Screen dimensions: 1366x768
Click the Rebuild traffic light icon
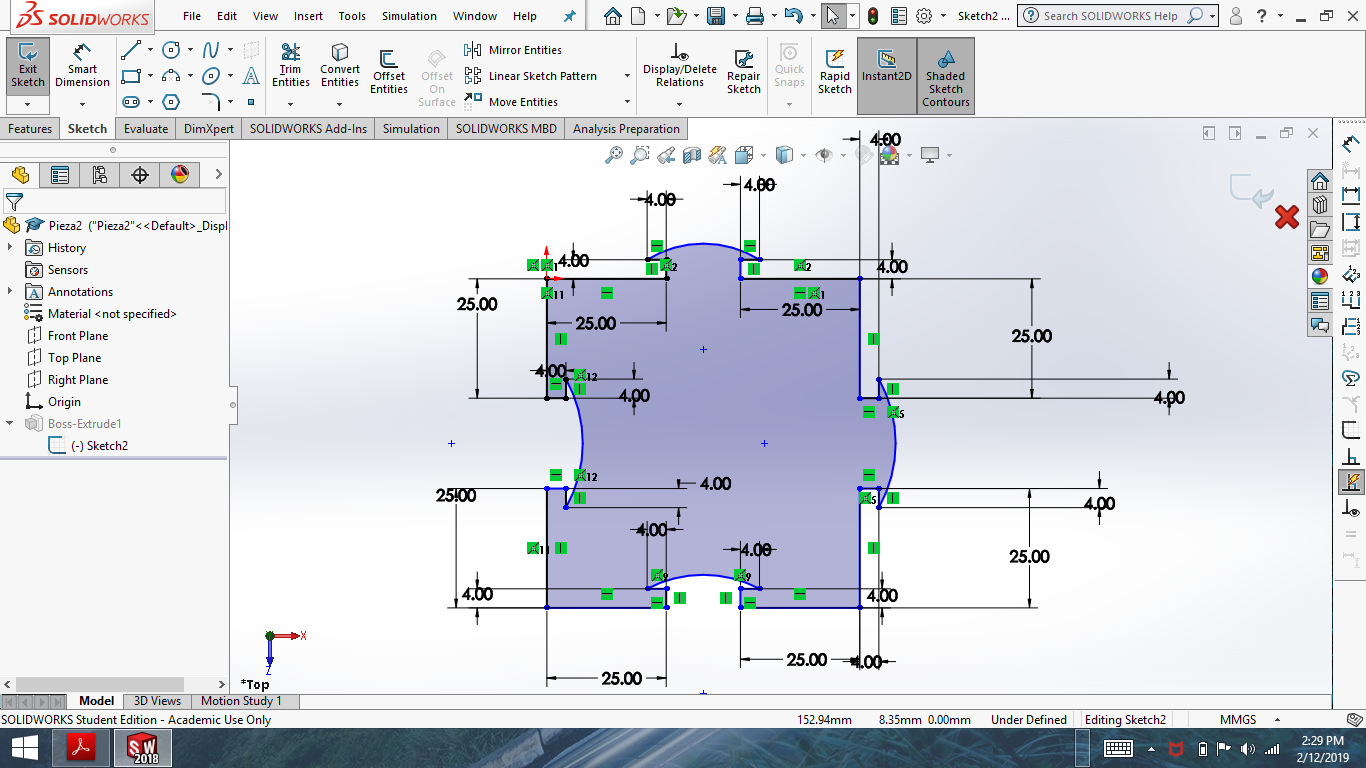pyautogui.click(x=872, y=16)
